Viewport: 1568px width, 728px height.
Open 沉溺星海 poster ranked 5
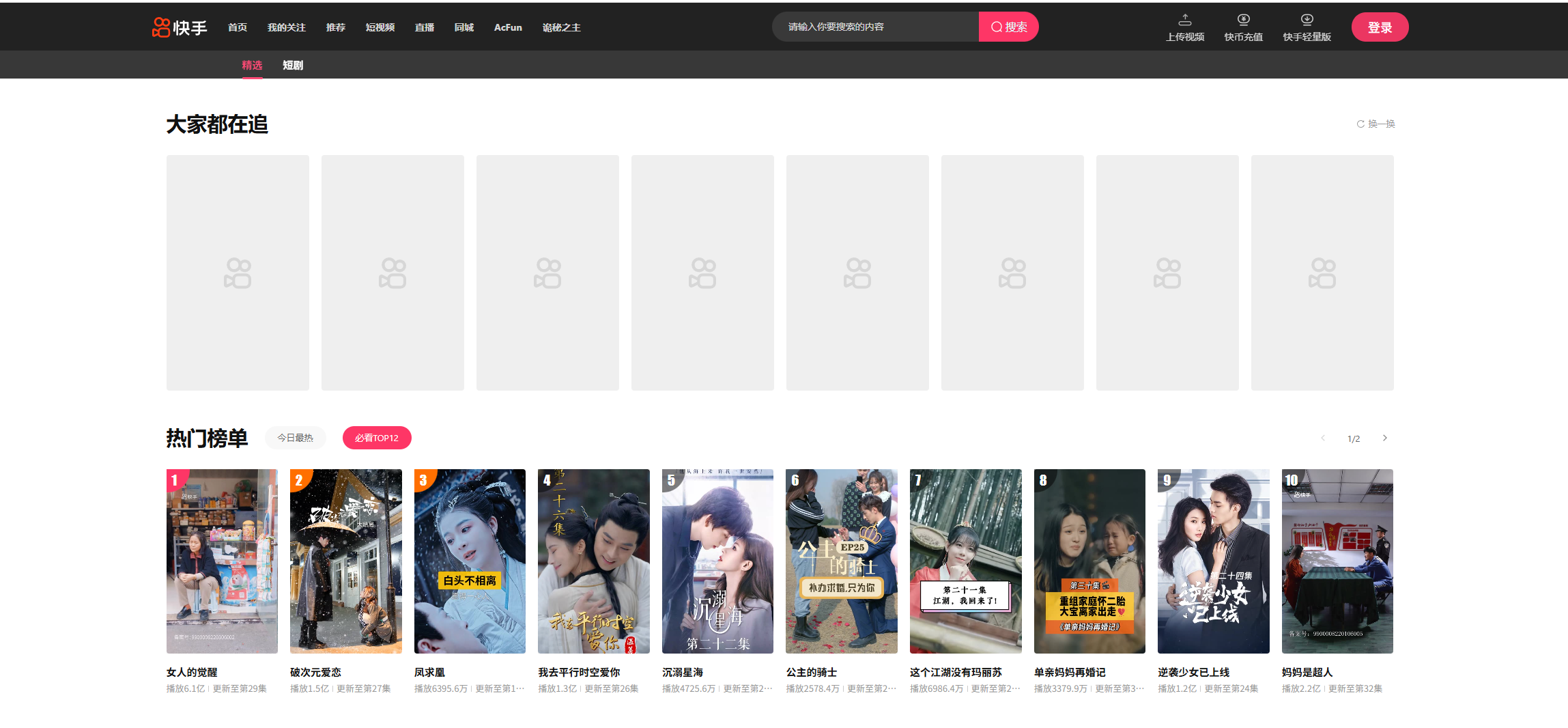click(x=717, y=561)
